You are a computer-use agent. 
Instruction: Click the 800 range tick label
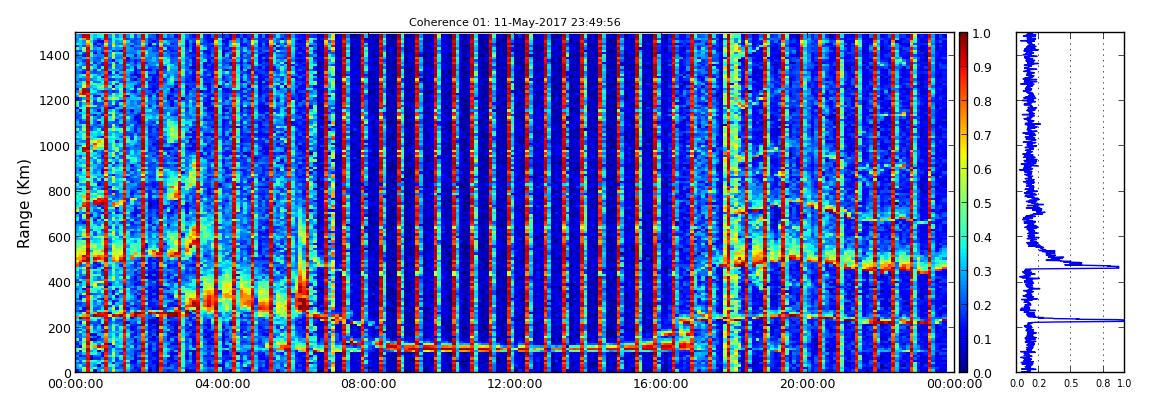pos(59,191)
